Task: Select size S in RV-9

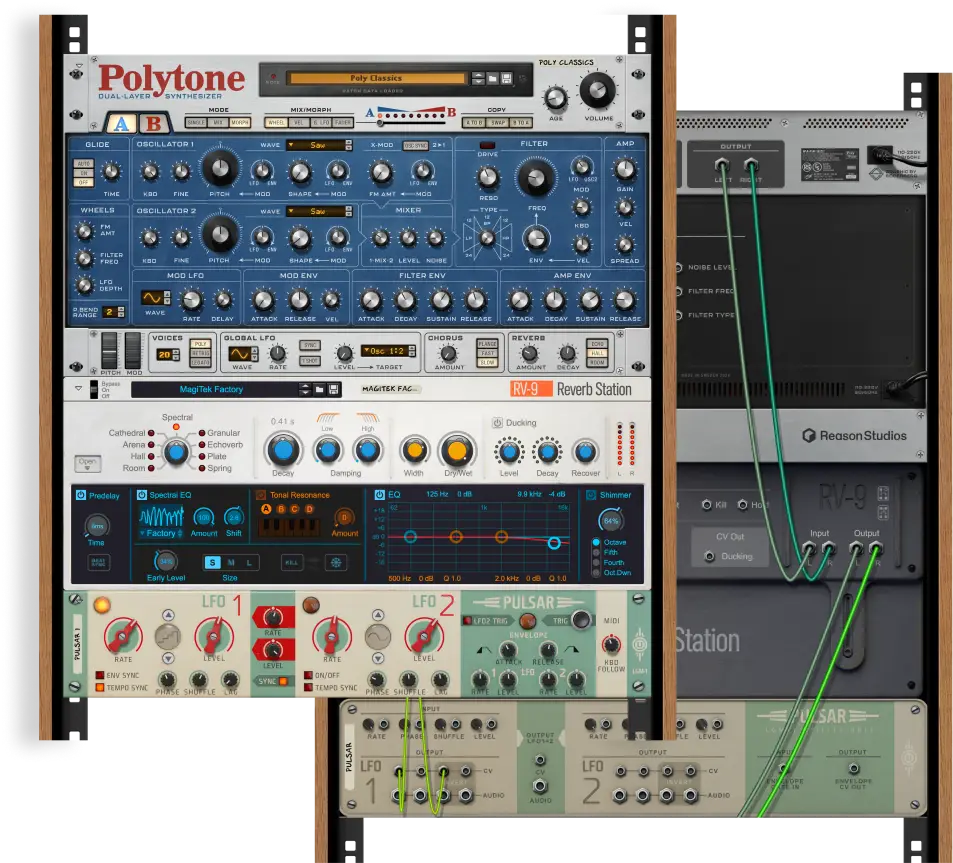Action: click(x=212, y=563)
